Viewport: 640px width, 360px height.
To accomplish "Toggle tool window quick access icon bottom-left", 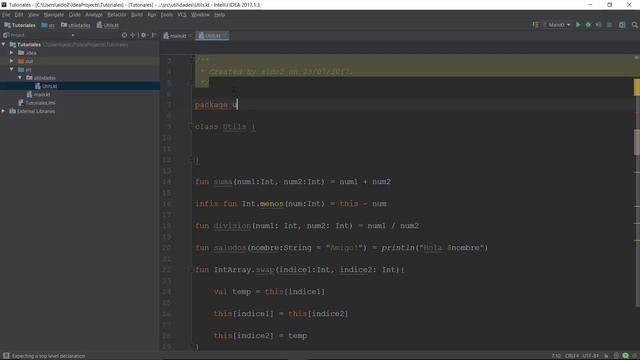I will 6,356.
